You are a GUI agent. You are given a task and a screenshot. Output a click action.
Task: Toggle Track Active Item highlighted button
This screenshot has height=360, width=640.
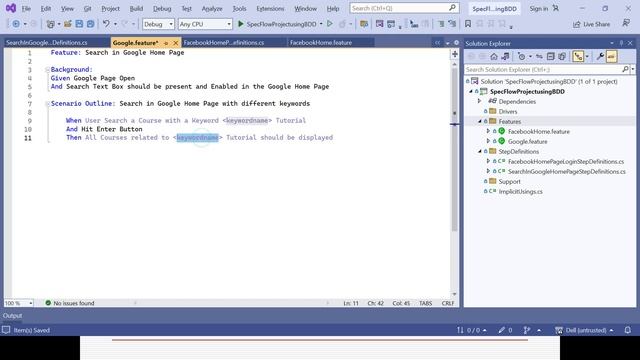coord(578,57)
